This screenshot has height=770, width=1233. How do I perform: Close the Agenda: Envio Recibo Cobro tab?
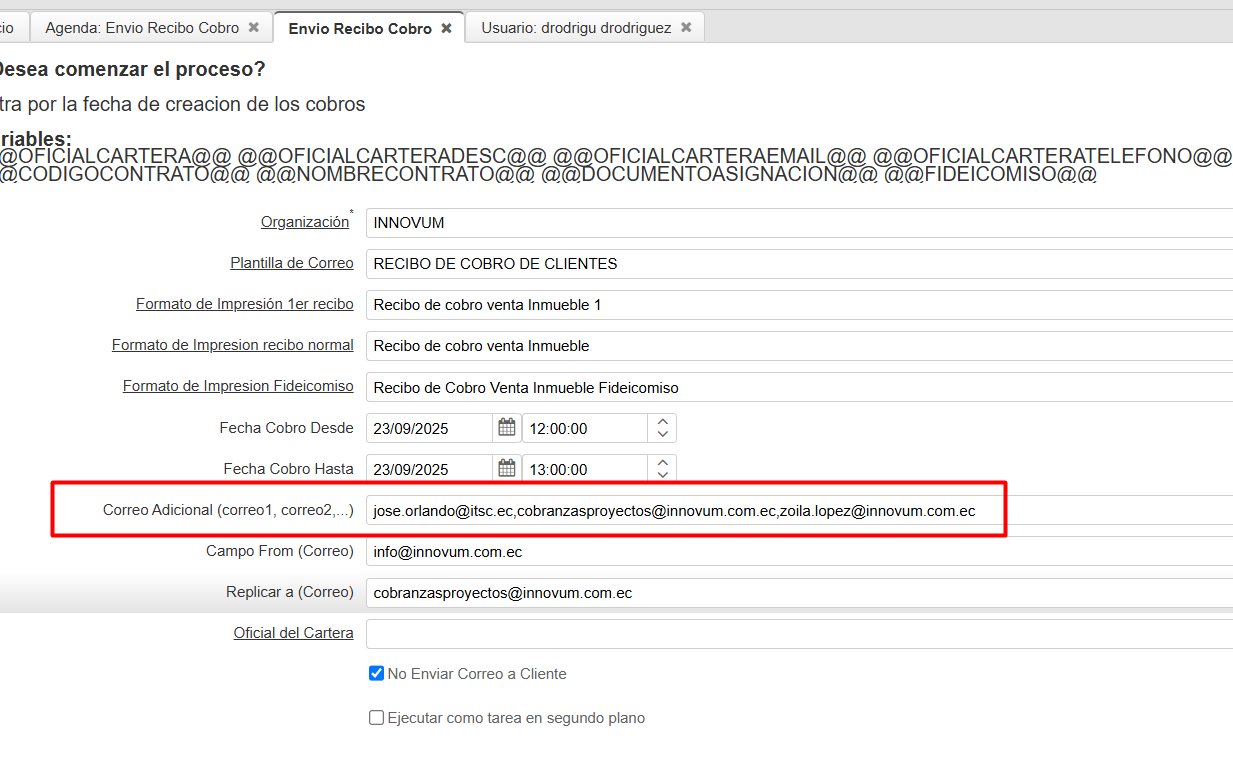pyautogui.click(x=254, y=28)
